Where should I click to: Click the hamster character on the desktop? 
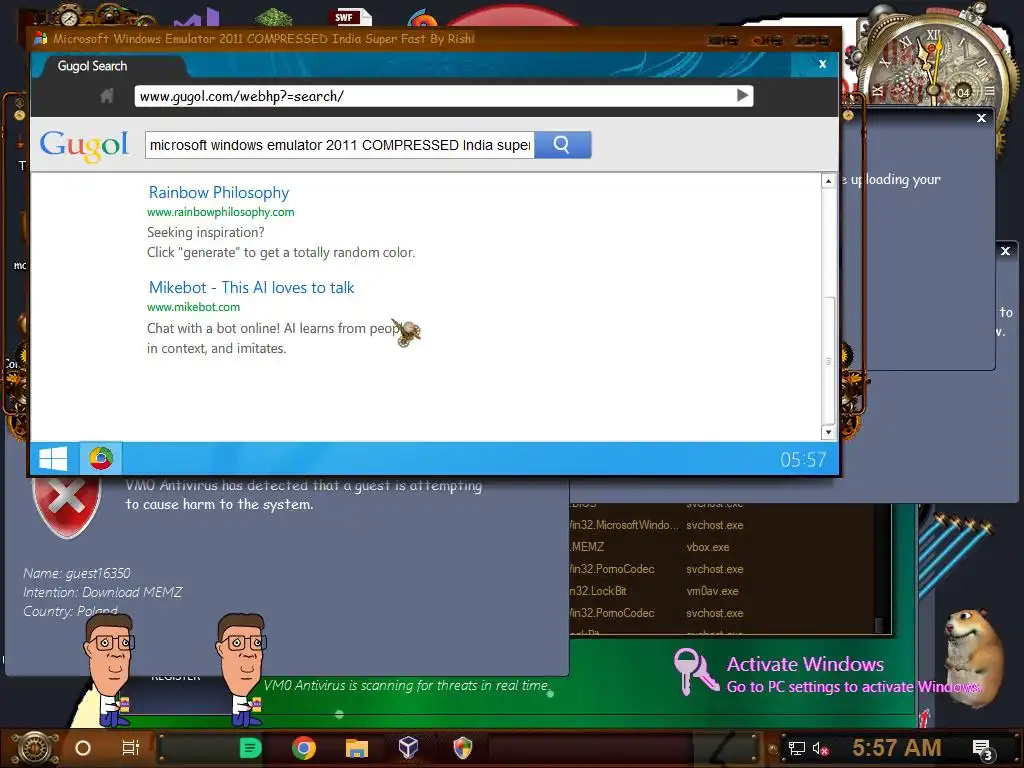pos(974,656)
